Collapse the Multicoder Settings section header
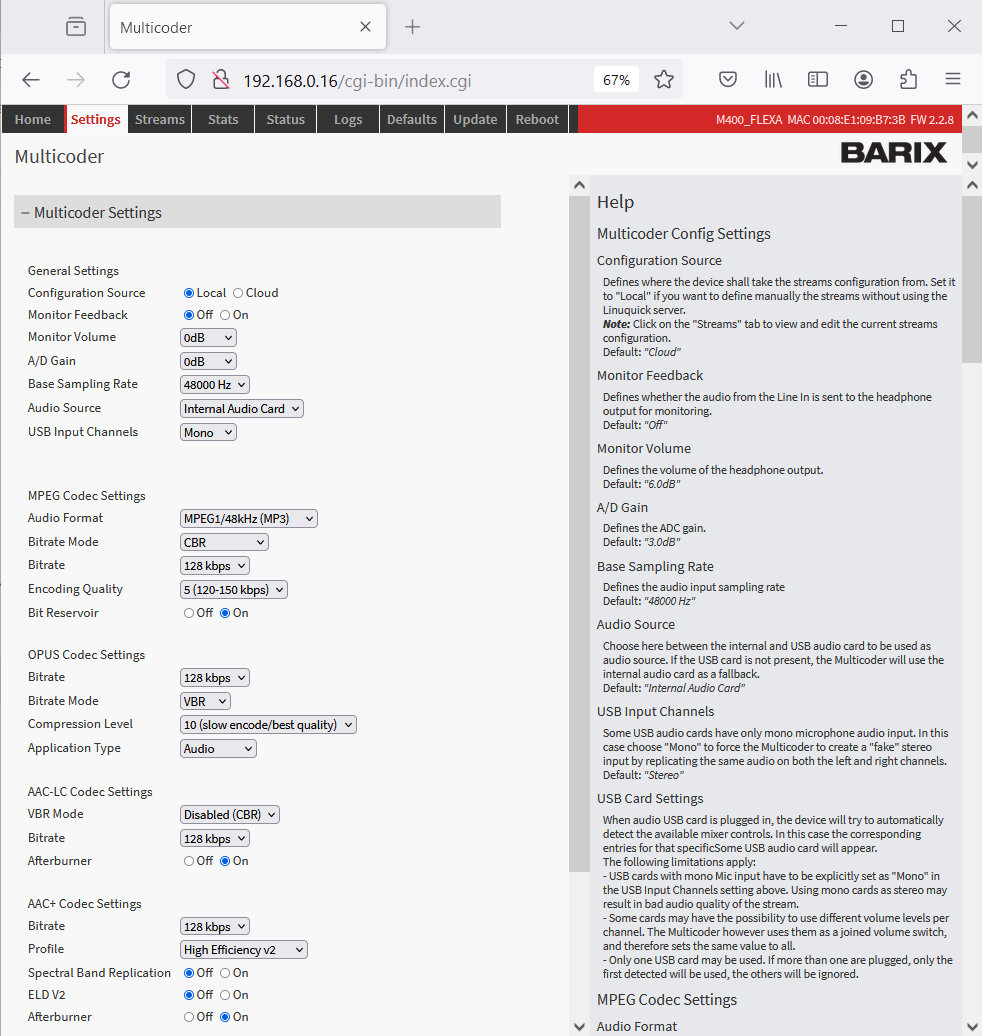Image resolution: width=983 pixels, height=1036 pixels. [97, 213]
